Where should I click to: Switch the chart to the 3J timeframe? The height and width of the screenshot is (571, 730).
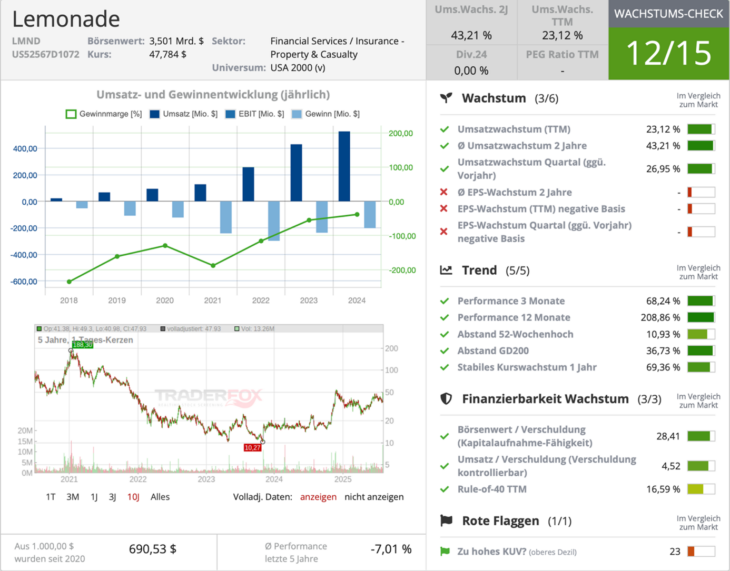[112, 497]
